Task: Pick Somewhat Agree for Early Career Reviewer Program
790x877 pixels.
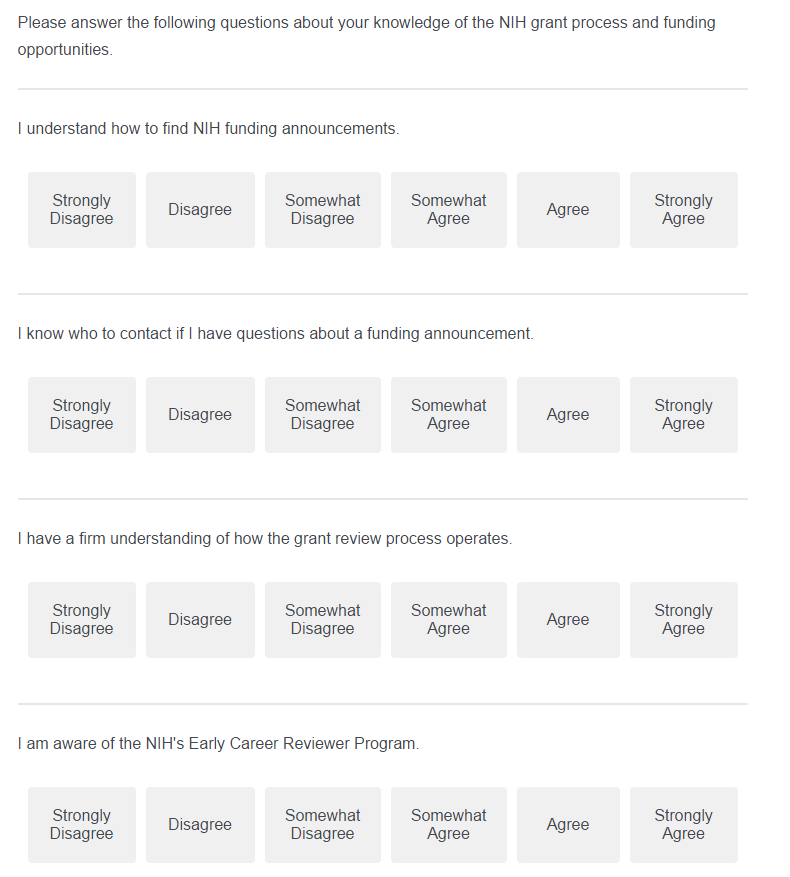Action: pos(448,825)
